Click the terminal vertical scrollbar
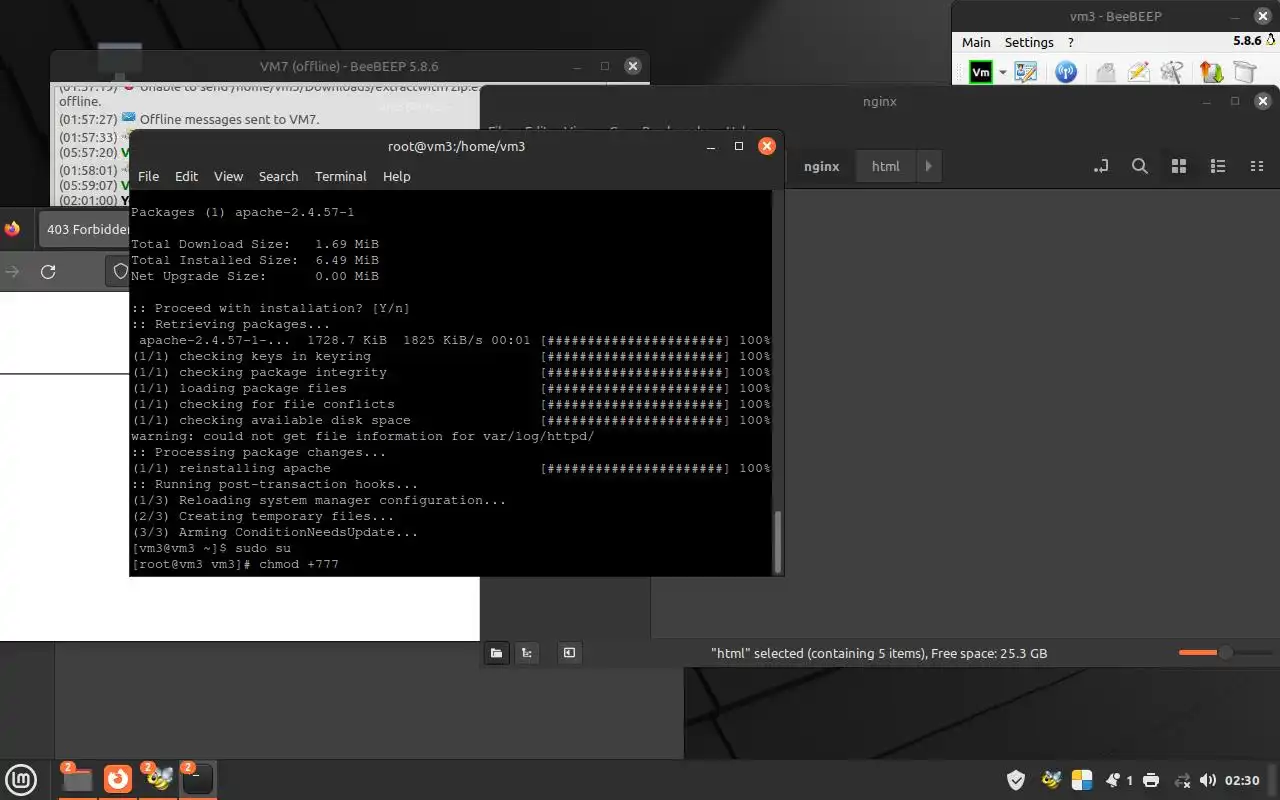Viewport: 1280px width, 800px height. click(778, 540)
